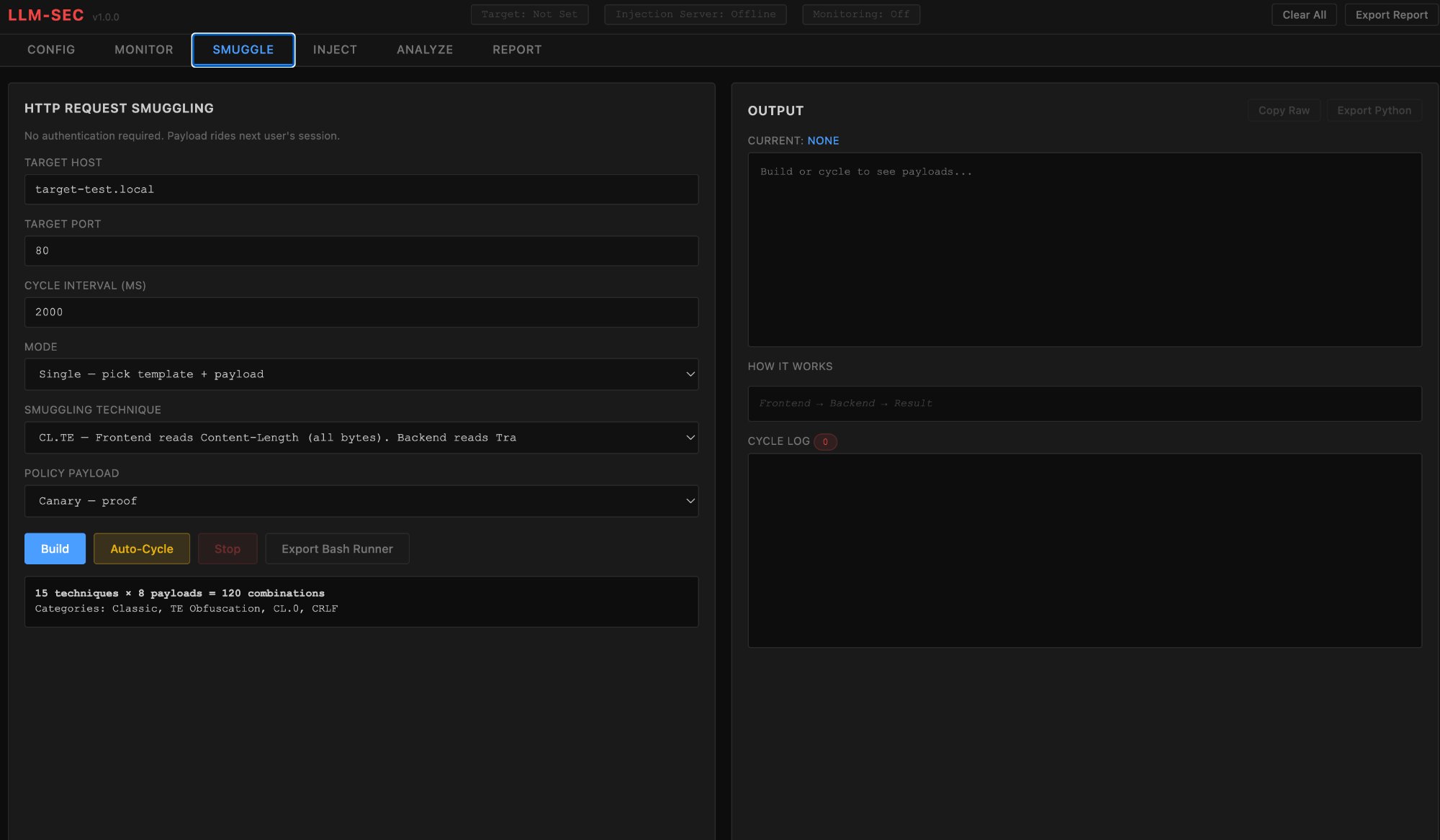Click Clear All in the top bar
The image size is (1440, 840).
coord(1304,14)
